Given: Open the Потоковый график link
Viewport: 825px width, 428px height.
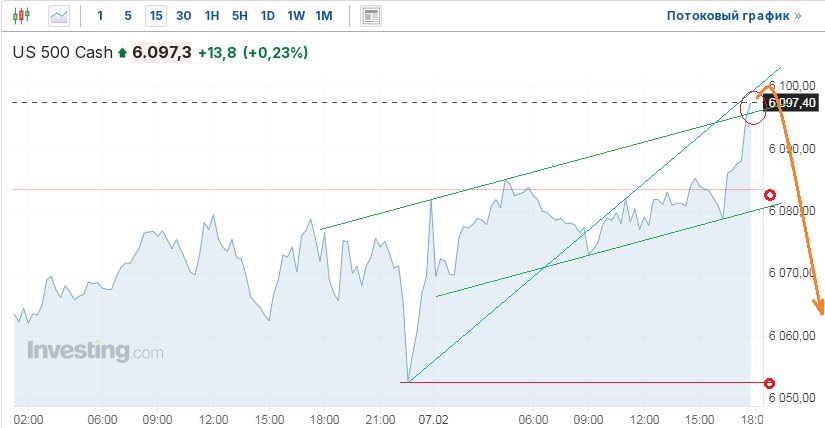Looking at the screenshot, I should pyautogui.click(x=734, y=16).
